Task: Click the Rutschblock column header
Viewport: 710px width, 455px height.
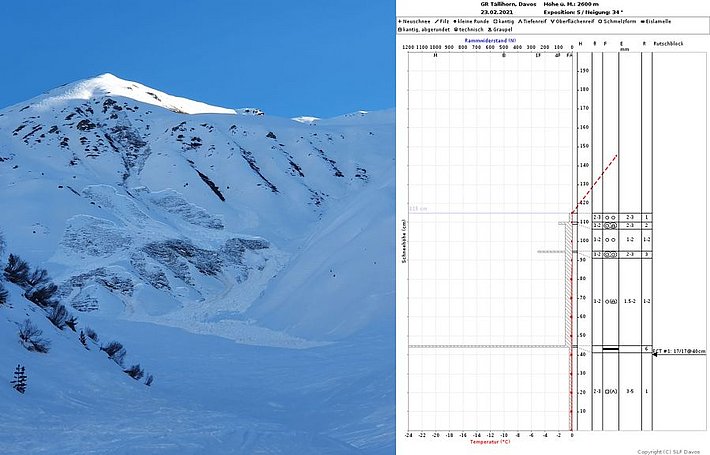Action: click(667, 45)
